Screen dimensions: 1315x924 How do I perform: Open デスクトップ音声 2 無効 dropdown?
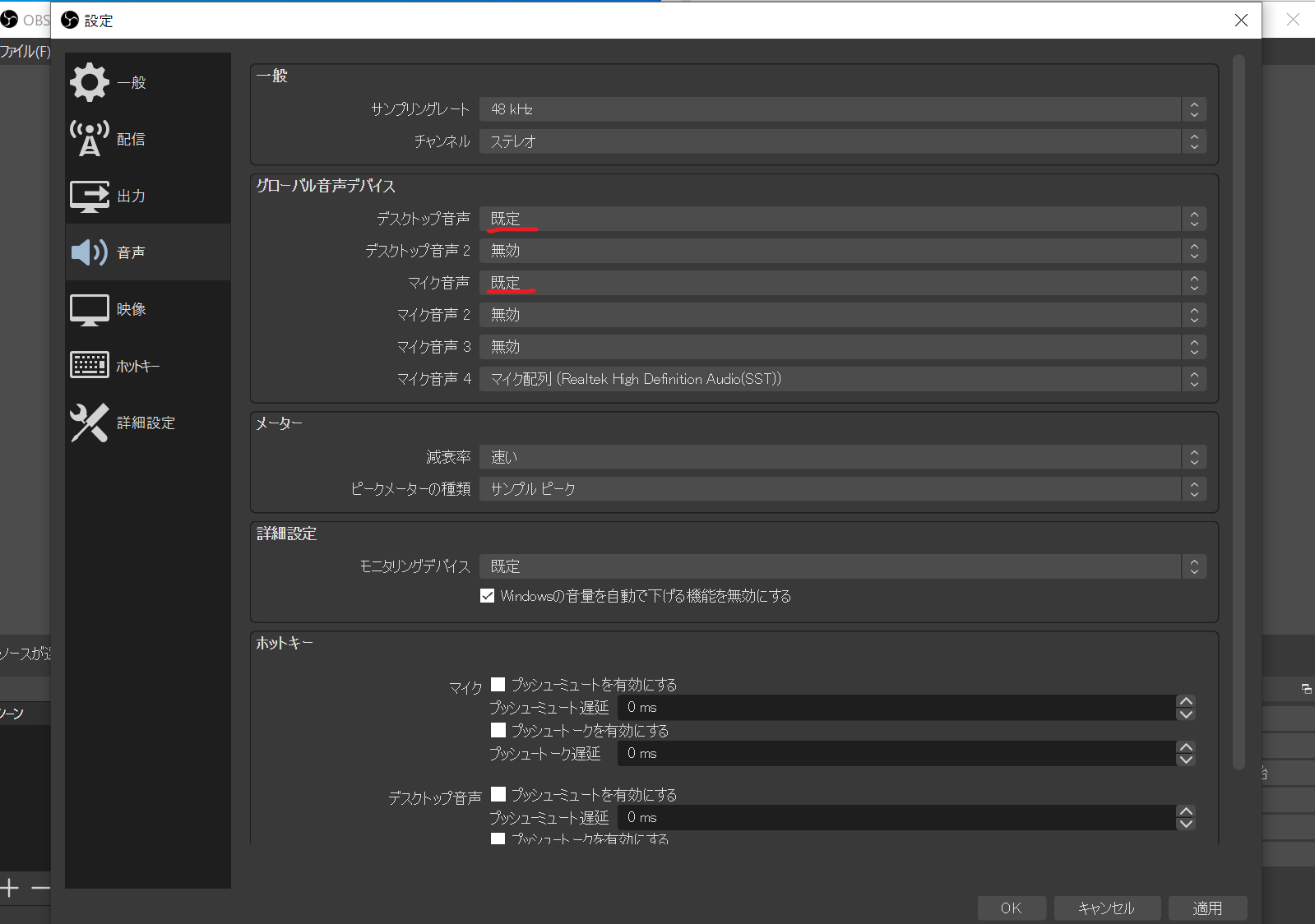[843, 251]
